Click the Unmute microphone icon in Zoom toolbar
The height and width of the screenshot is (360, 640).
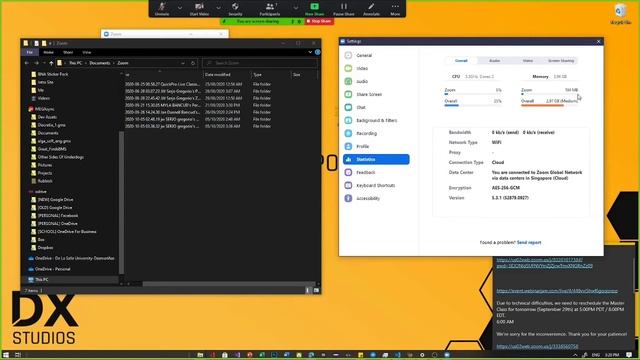(x=162, y=7)
